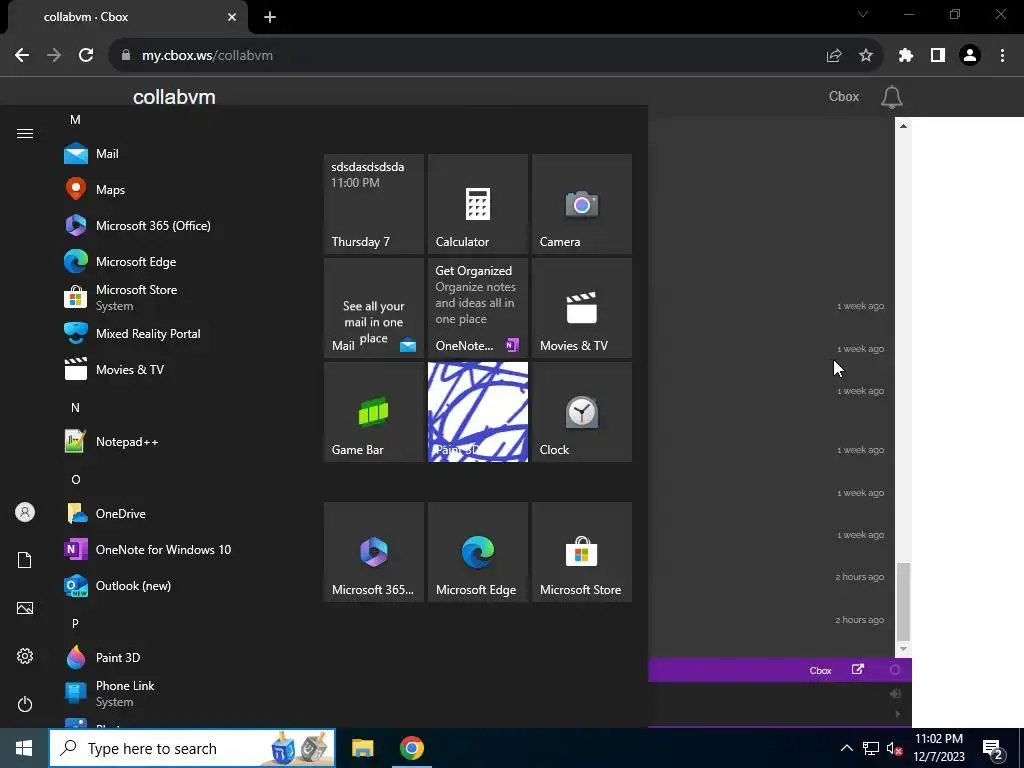
Task: Click the network icon in system tray
Action: (871, 748)
